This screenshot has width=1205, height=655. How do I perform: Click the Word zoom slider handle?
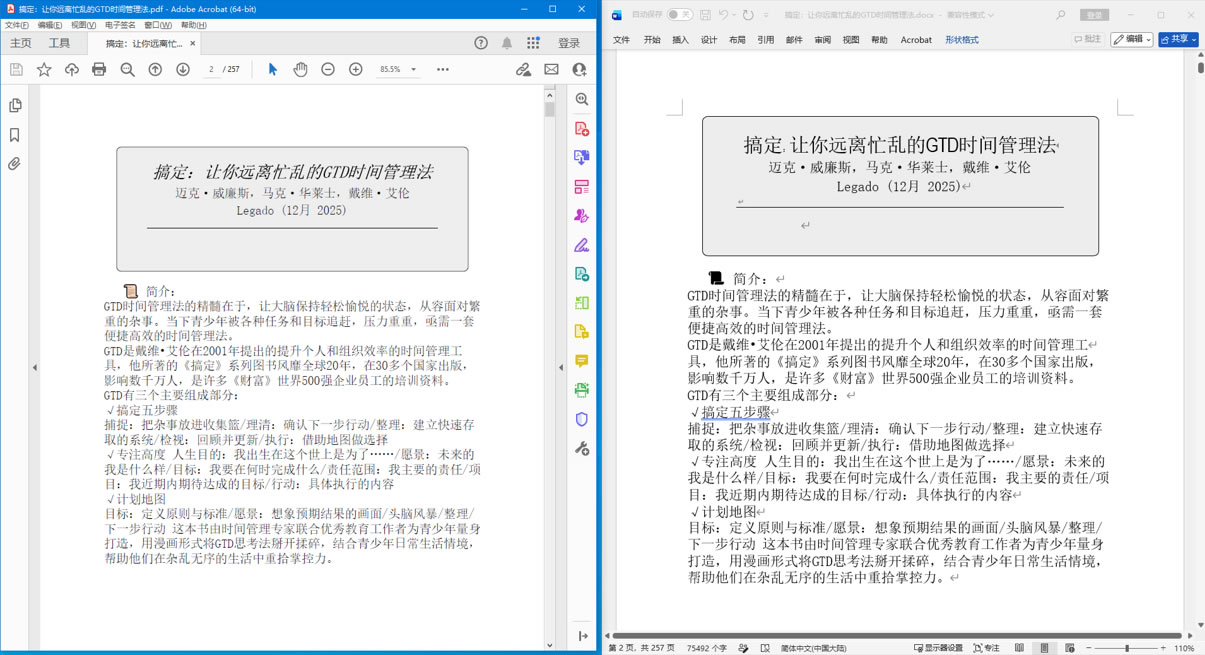pyautogui.click(x=1127, y=648)
